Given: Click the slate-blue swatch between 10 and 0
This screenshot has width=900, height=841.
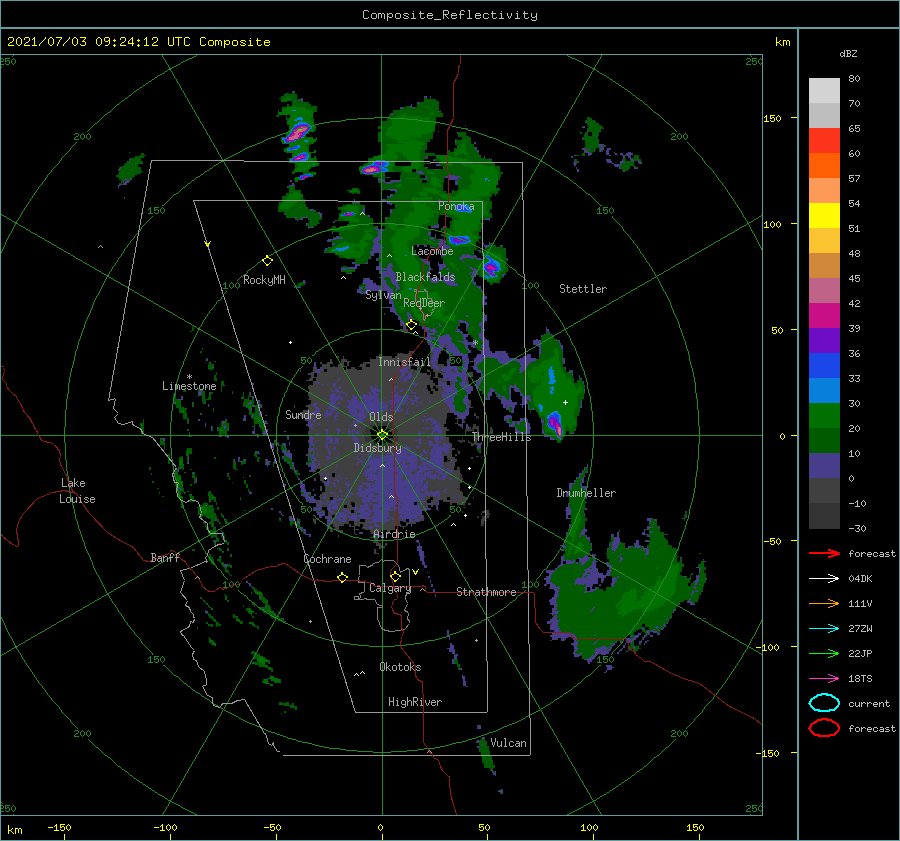Looking at the screenshot, I should tap(824, 466).
